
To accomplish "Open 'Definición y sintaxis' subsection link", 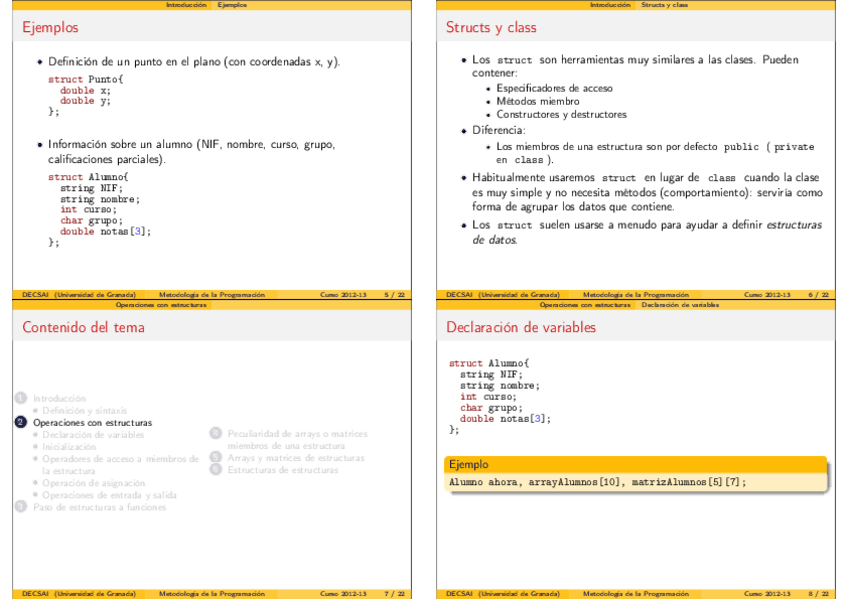I will [x=85, y=410].
